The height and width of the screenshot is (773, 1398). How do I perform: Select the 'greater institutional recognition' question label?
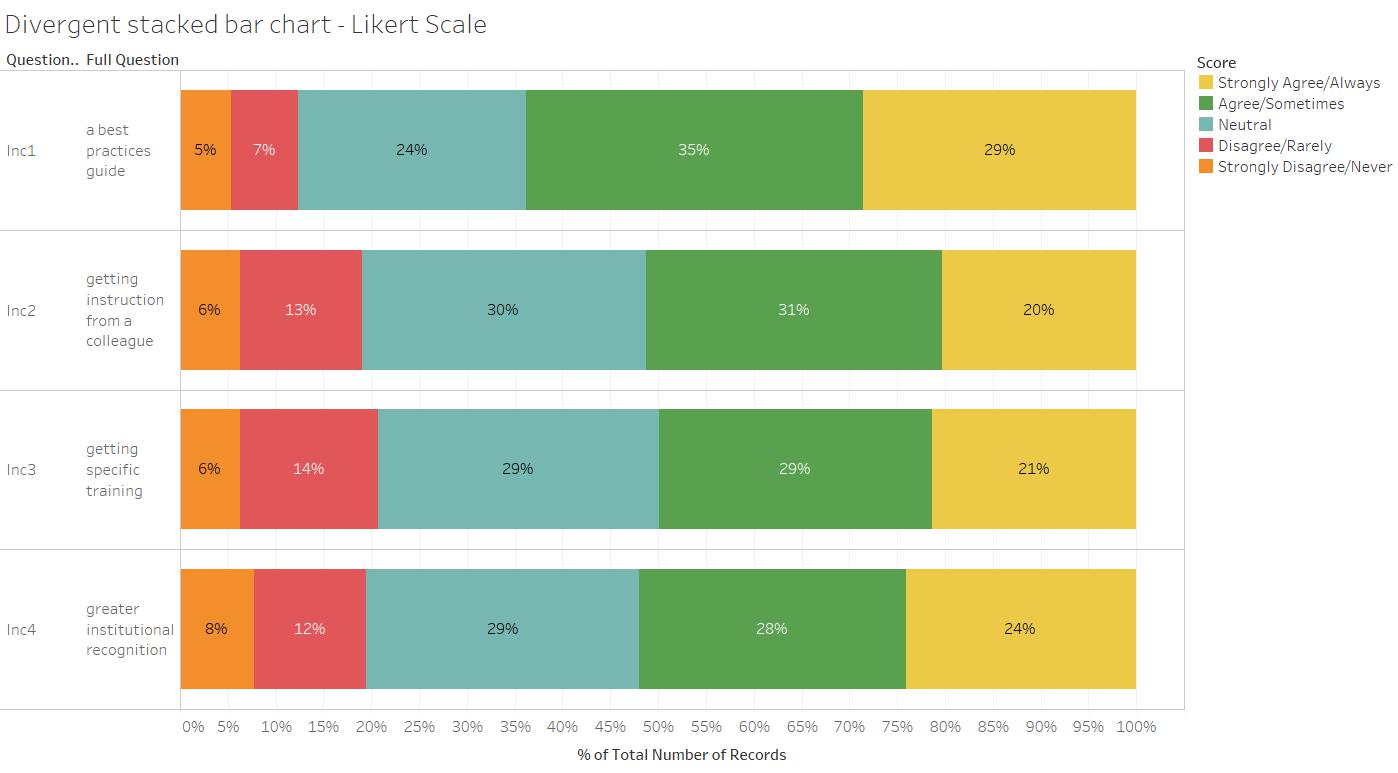click(130, 629)
